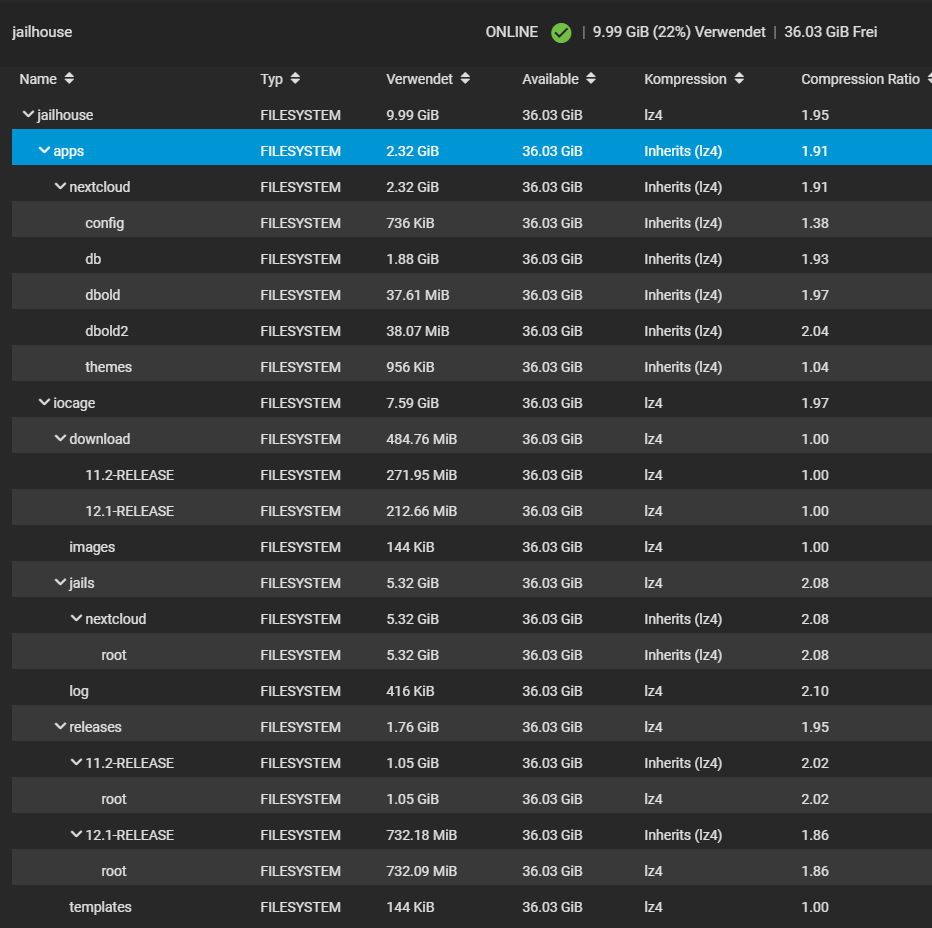The width and height of the screenshot is (932, 928).
Task: Click the 2.04 compression ratio value
Action: click(x=815, y=331)
